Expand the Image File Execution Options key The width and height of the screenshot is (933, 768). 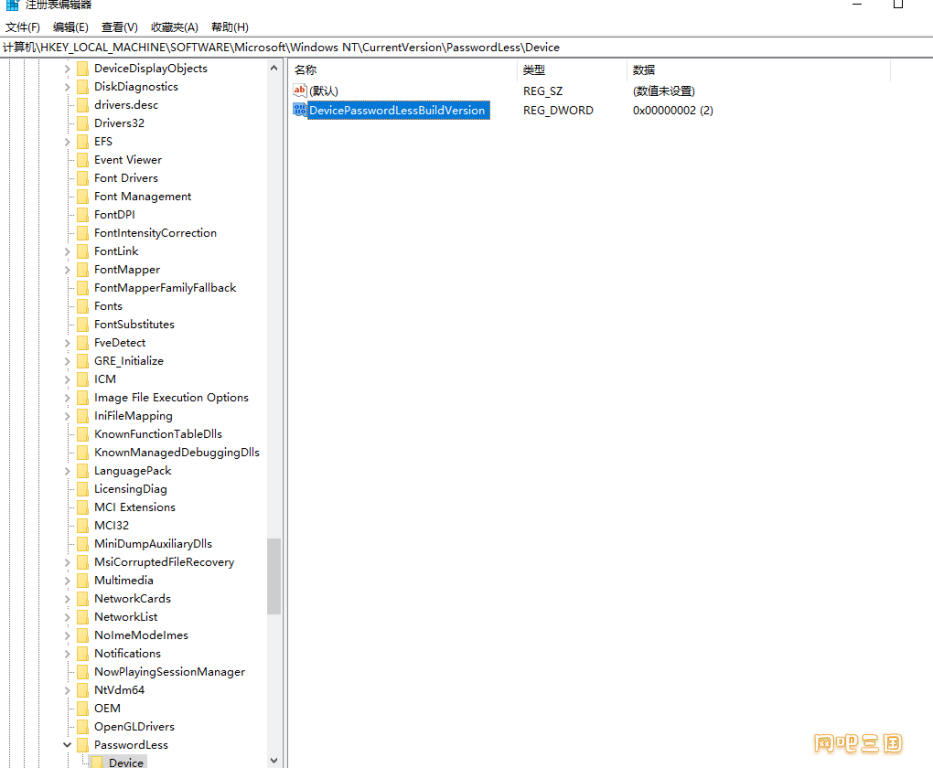[x=67, y=398]
